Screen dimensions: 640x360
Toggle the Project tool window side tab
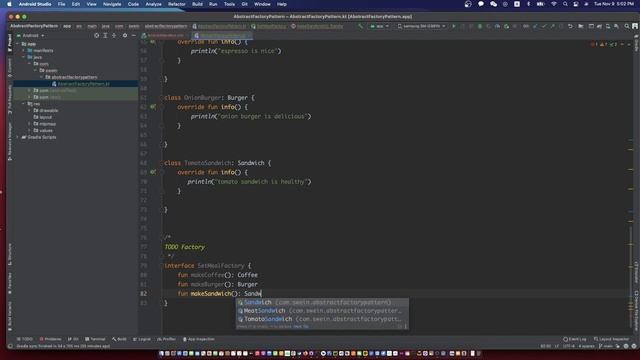[x=10, y=43]
